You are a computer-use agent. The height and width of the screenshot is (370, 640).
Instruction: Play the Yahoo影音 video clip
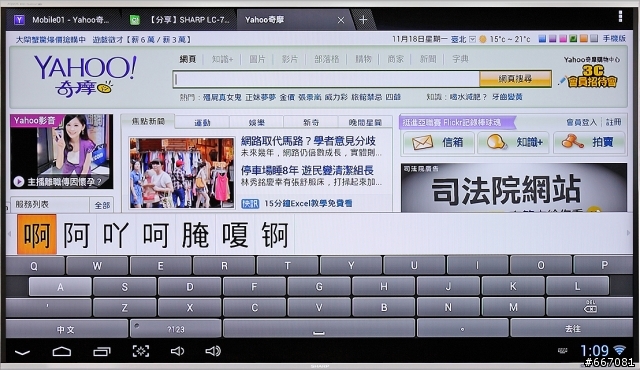19,182
